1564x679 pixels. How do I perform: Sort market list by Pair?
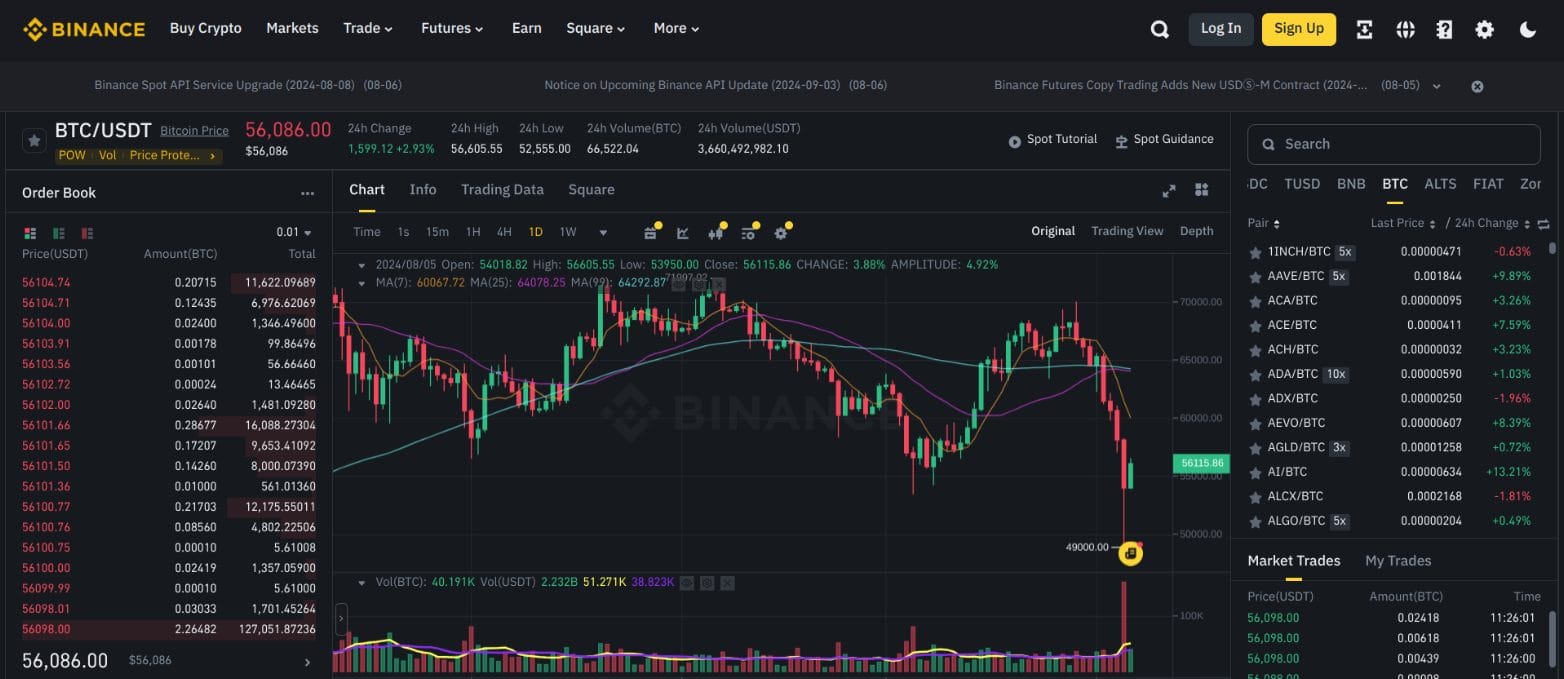click(1264, 223)
